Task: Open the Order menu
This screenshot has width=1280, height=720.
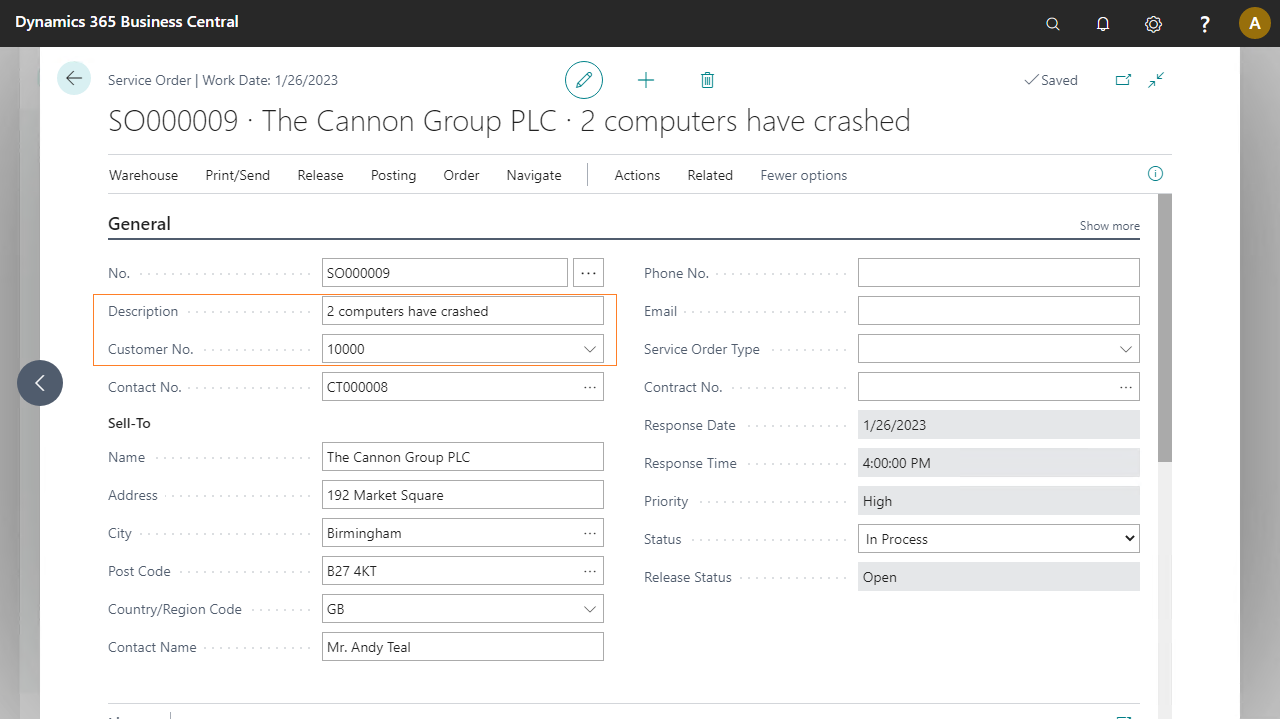Action: [461, 175]
